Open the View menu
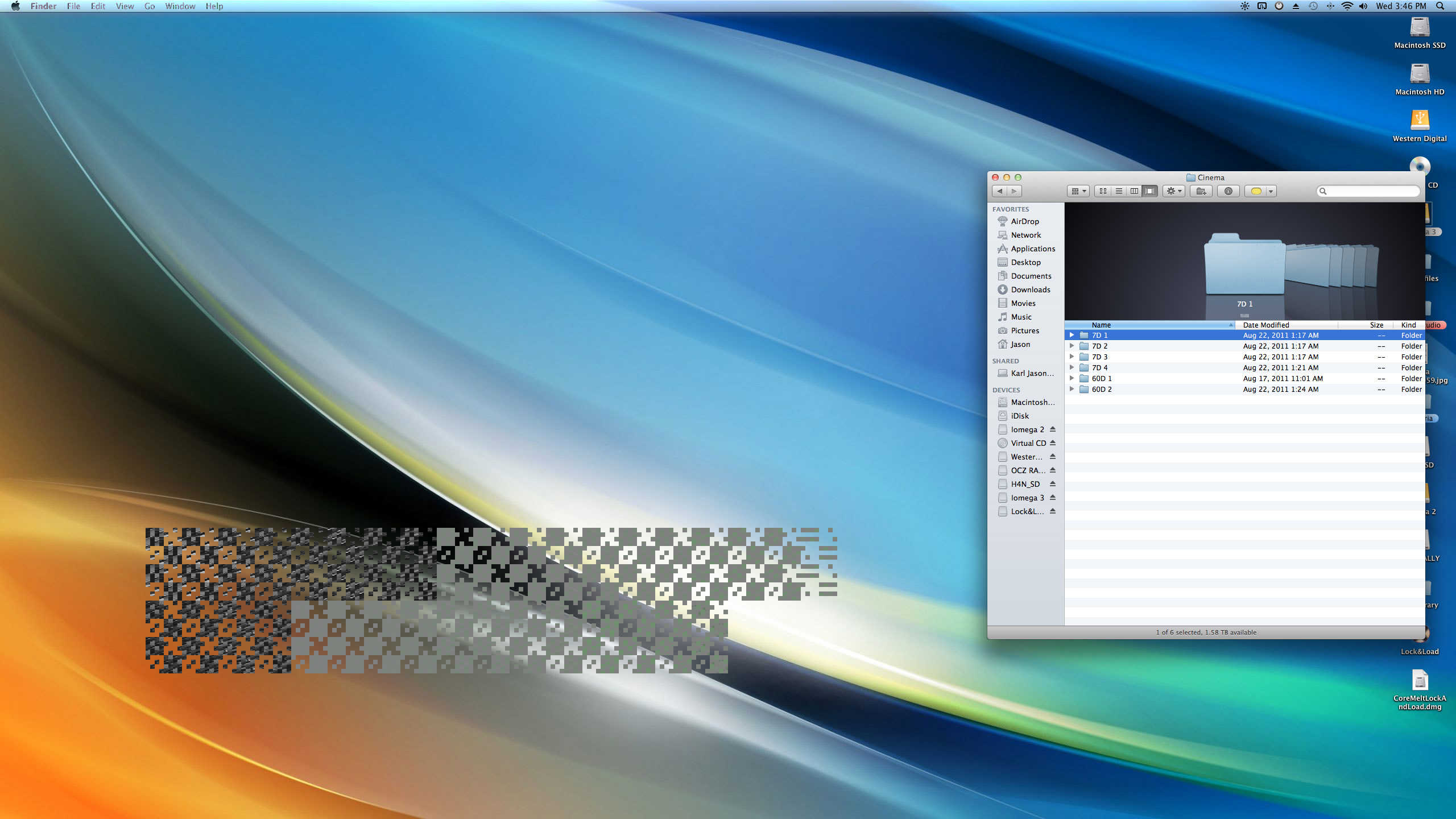This screenshot has width=1456, height=819. (x=125, y=6)
